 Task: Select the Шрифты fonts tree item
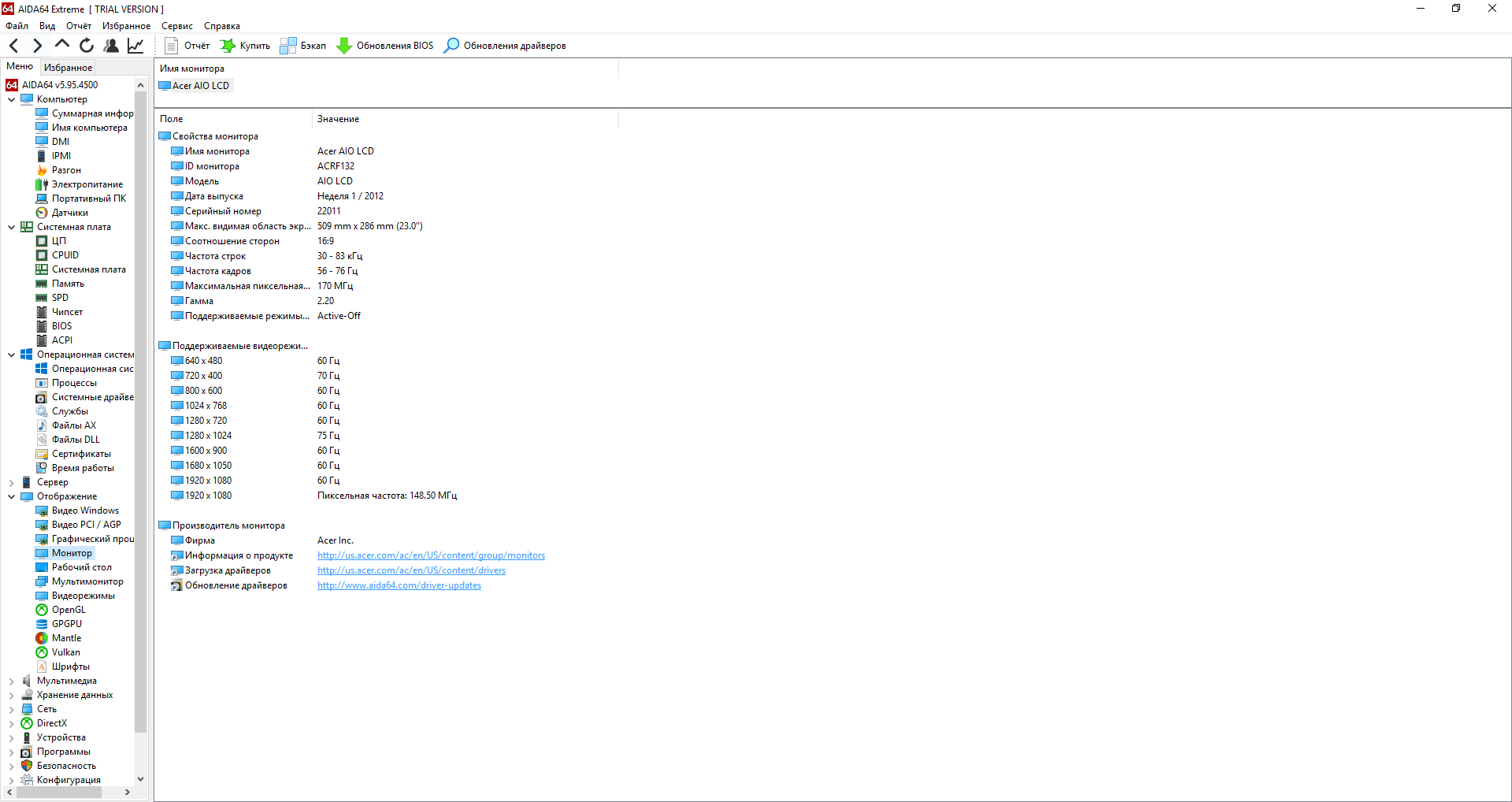(x=63, y=666)
